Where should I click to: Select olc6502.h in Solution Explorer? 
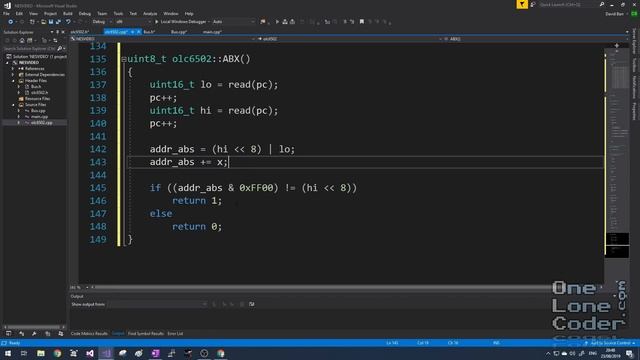pyautogui.click(x=39, y=93)
